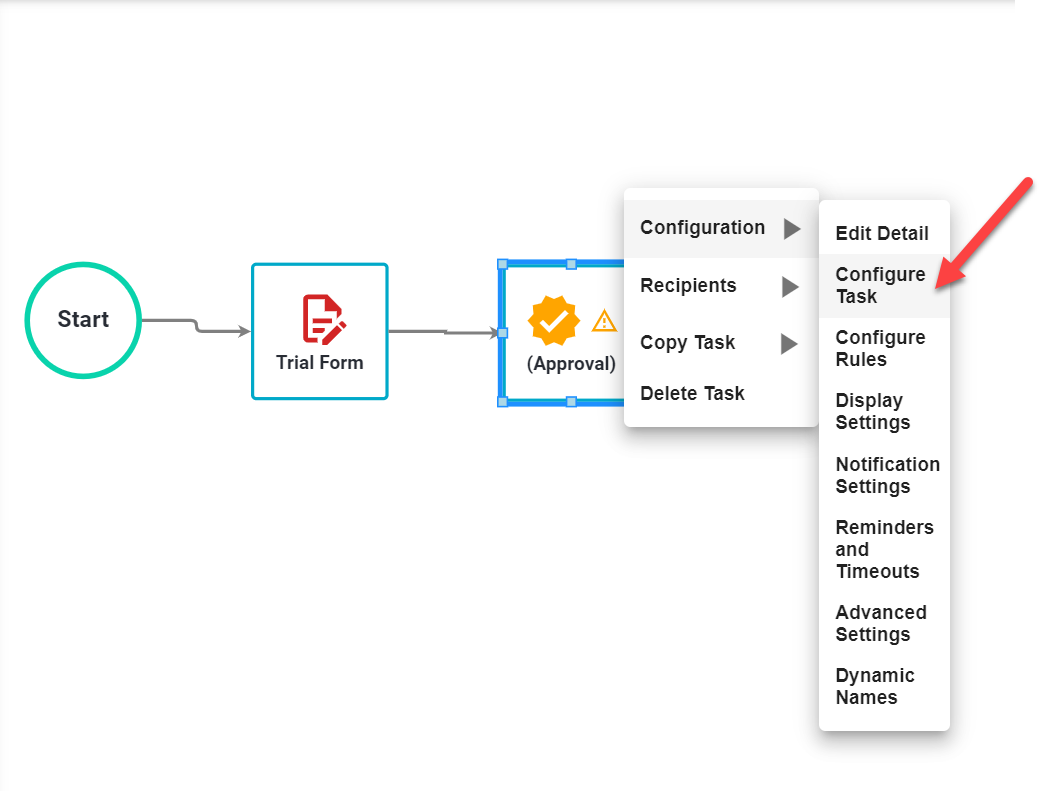Click the top-middle resize handle of Approval task

pos(571,264)
